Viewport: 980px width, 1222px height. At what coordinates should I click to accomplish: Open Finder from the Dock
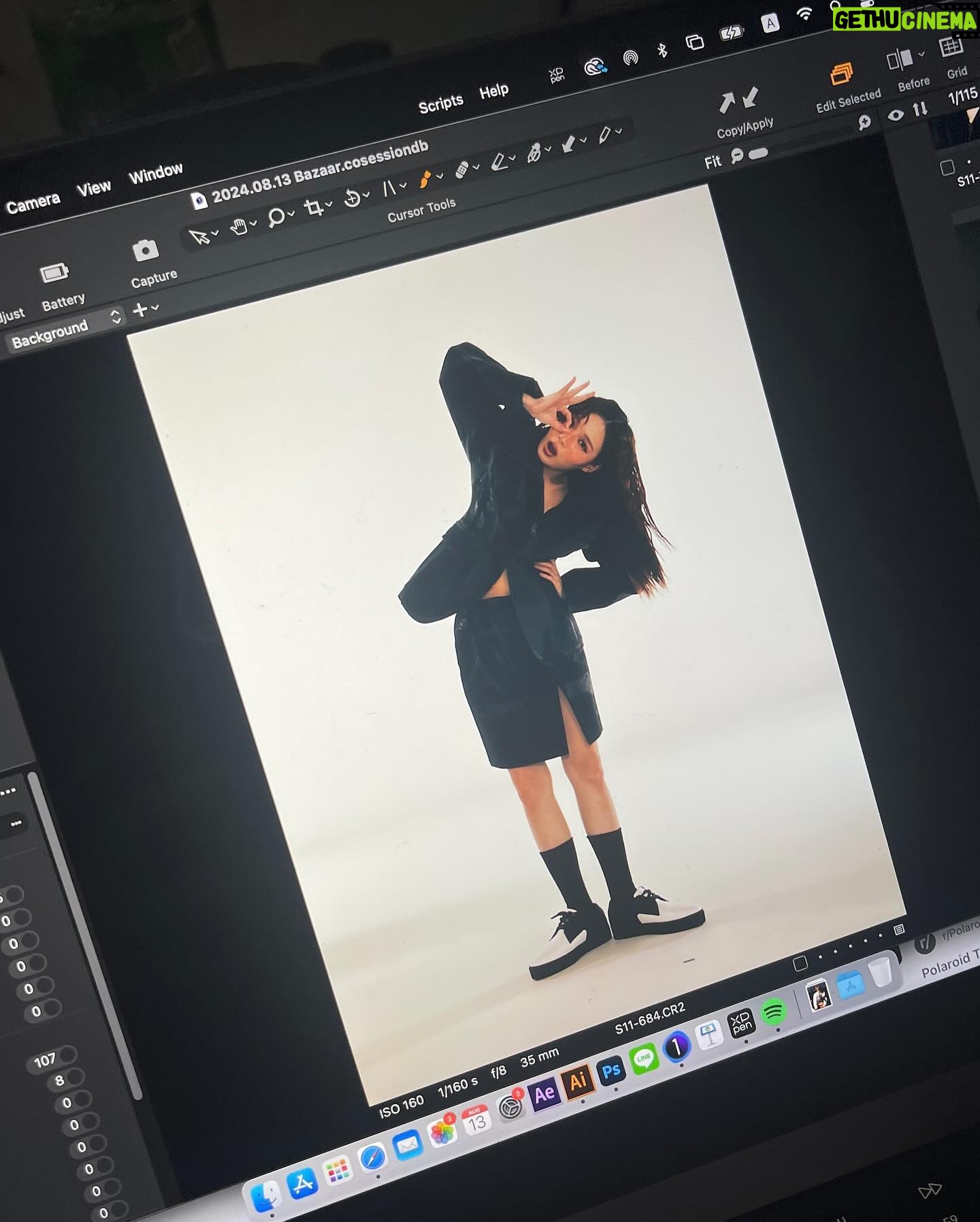[265, 1196]
